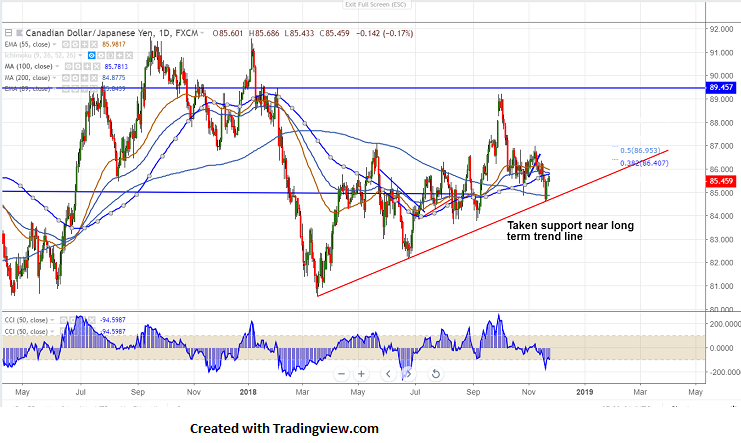Click the MA 200 value 84.8775
The width and height of the screenshot is (741, 443).
[114, 78]
